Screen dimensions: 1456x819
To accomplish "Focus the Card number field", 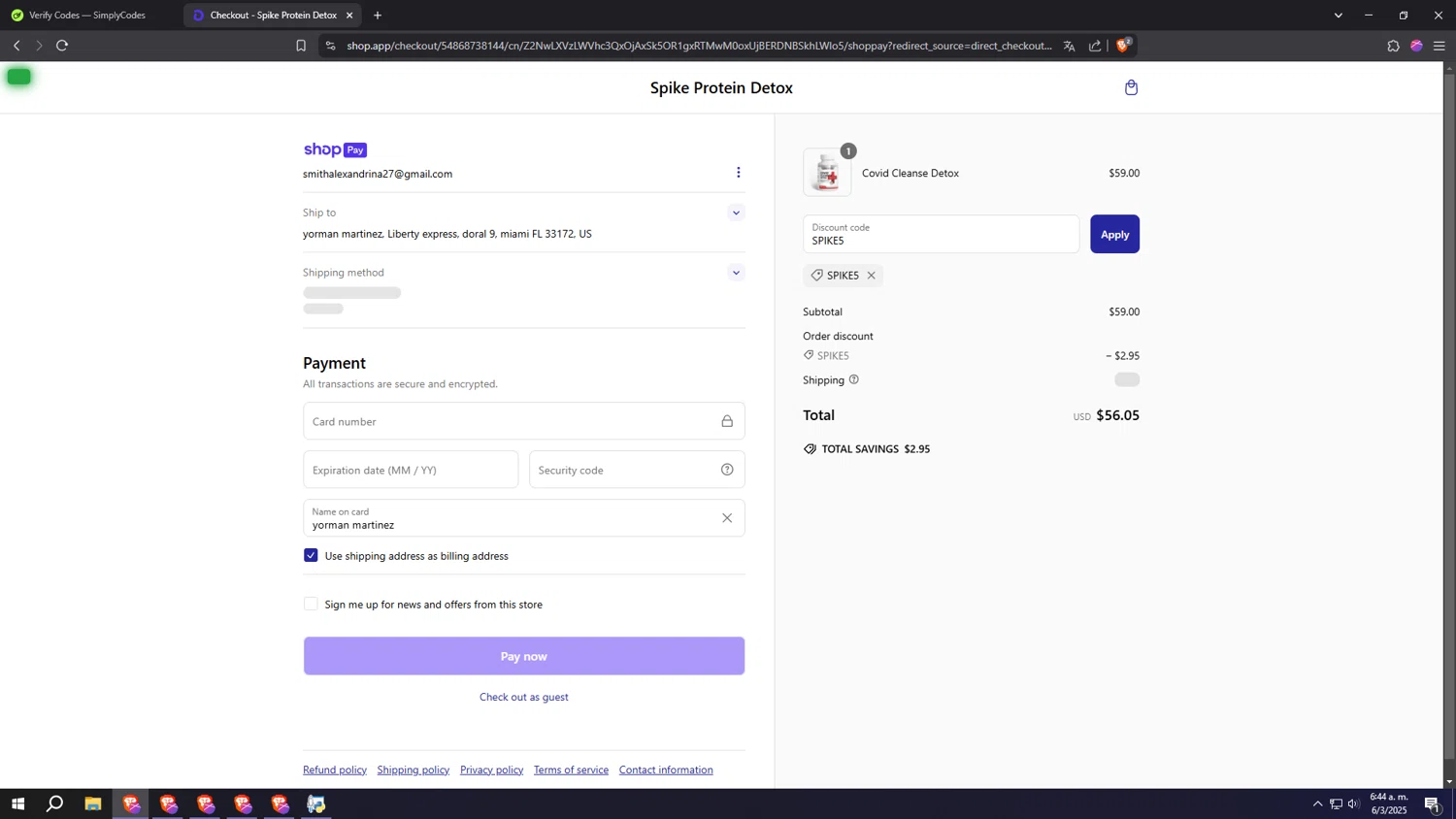I will 523,421.
